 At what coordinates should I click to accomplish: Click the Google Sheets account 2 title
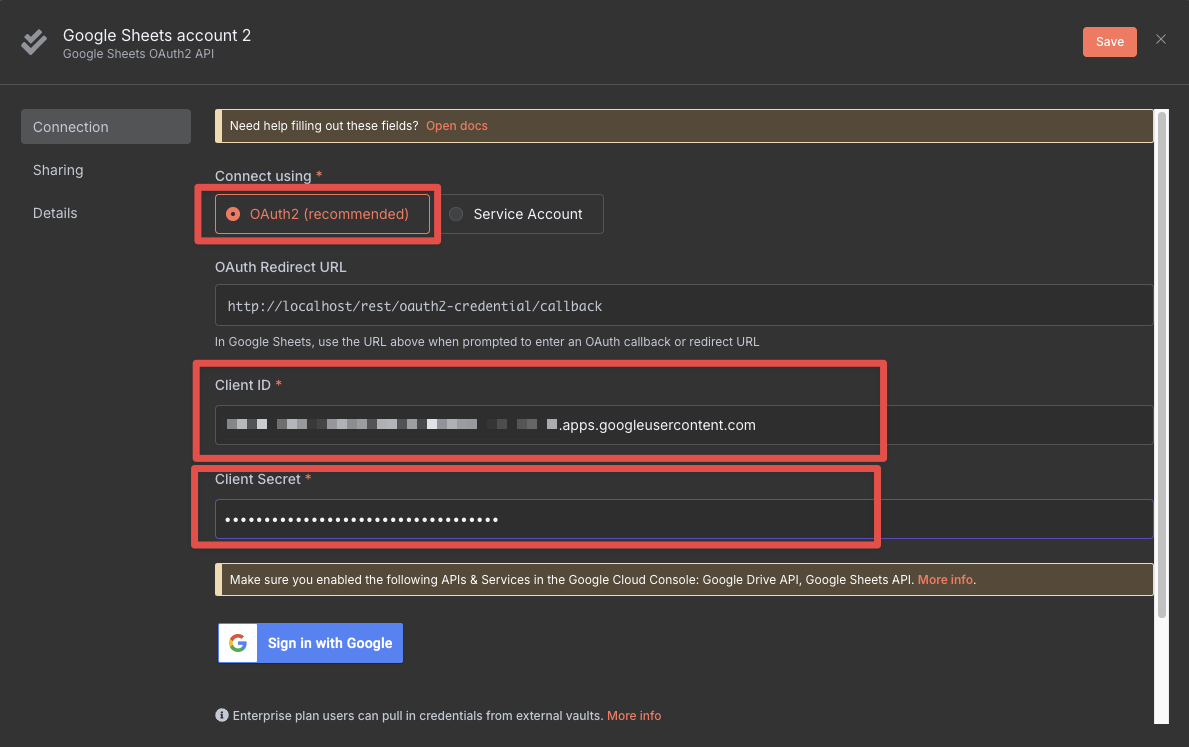tap(157, 35)
